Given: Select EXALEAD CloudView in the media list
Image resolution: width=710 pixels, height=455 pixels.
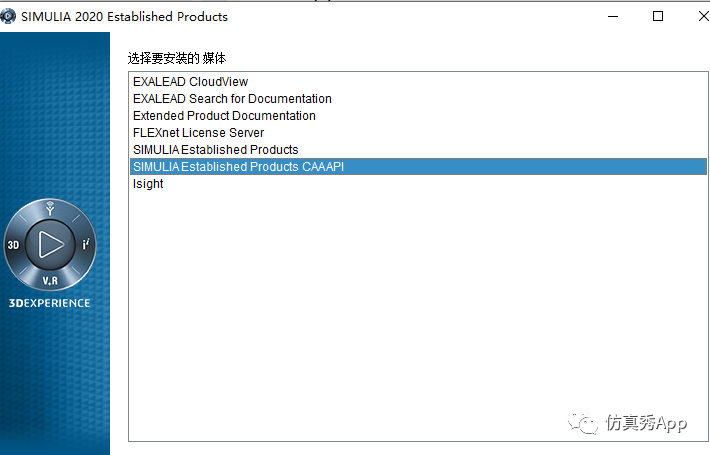Looking at the screenshot, I should pos(191,81).
